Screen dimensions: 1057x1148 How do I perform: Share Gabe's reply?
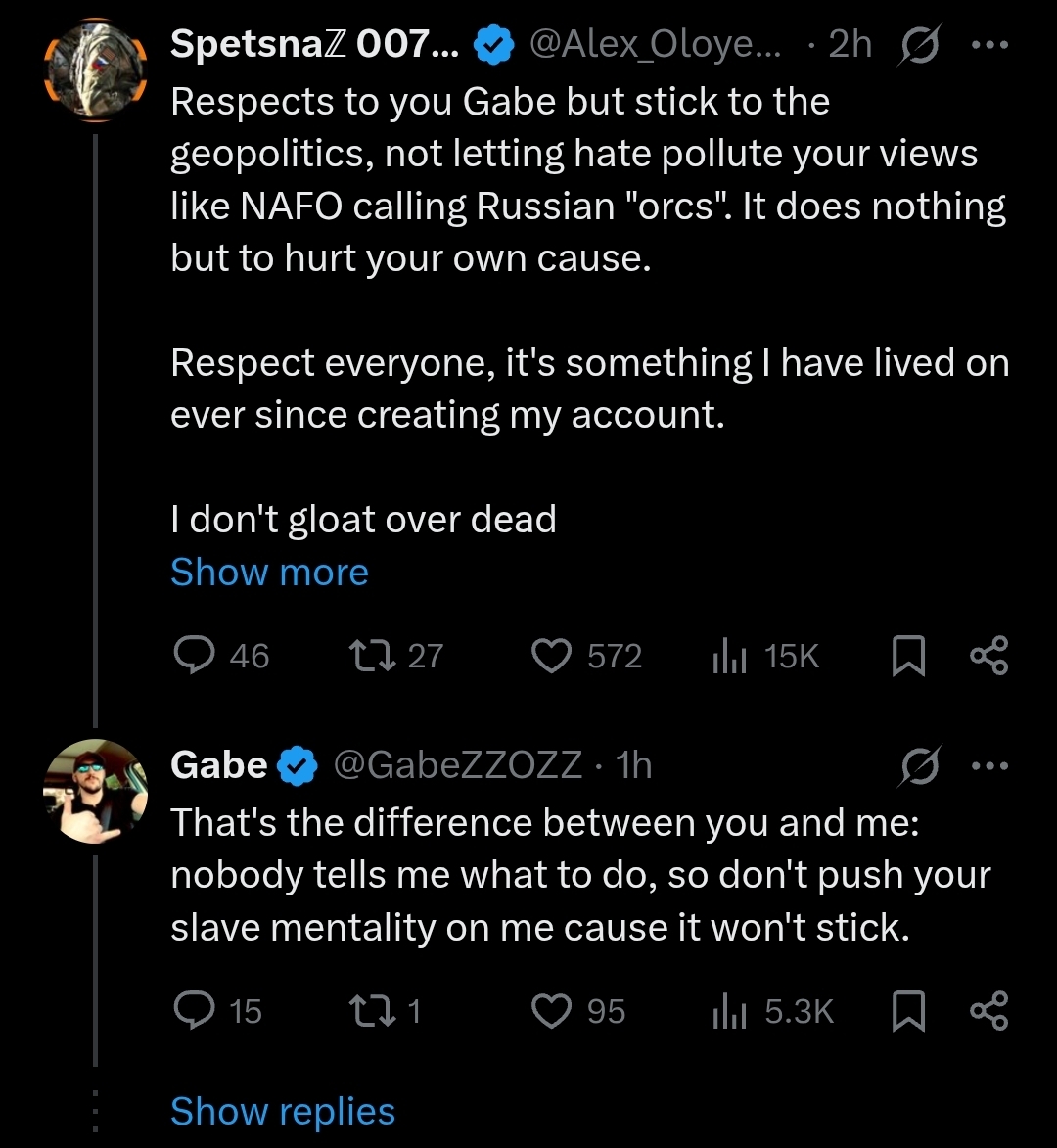[988, 1010]
